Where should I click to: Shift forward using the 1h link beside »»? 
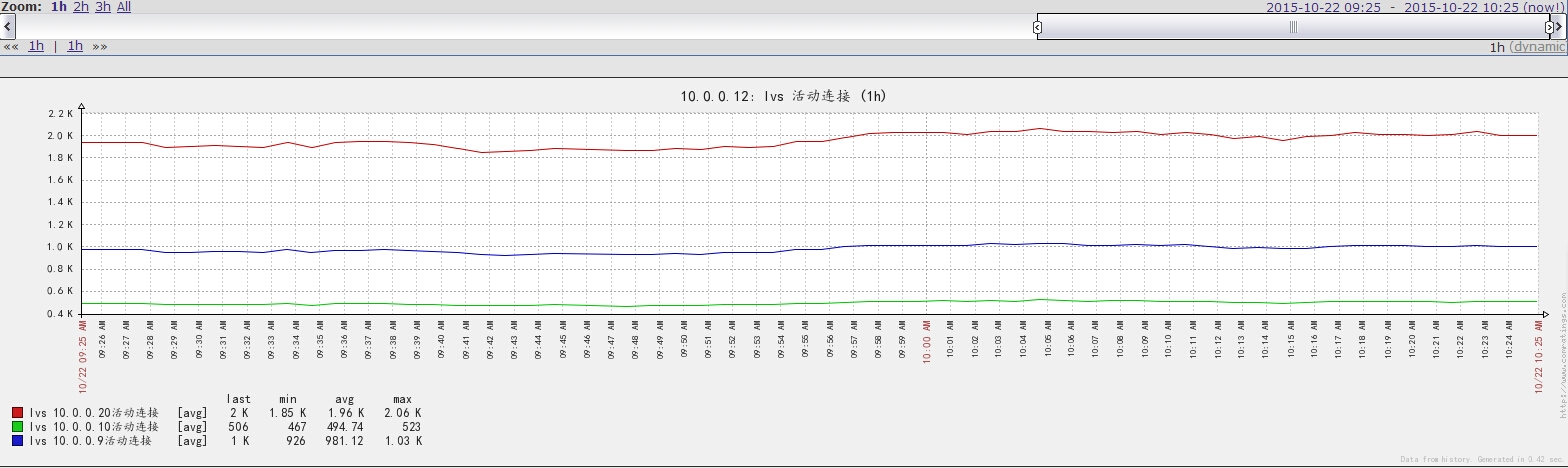[75, 46]
